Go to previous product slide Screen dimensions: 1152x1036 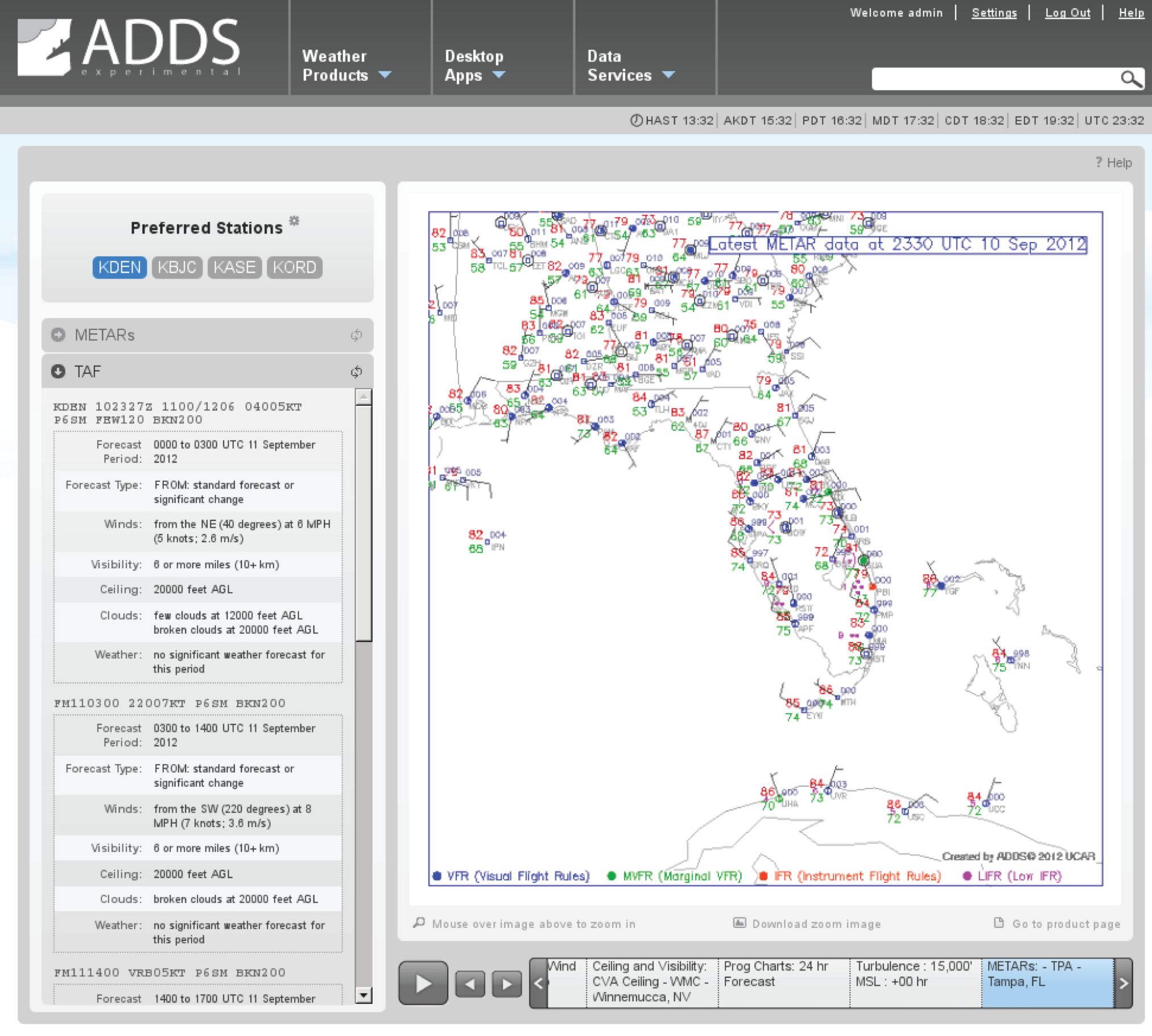(469, 983)
